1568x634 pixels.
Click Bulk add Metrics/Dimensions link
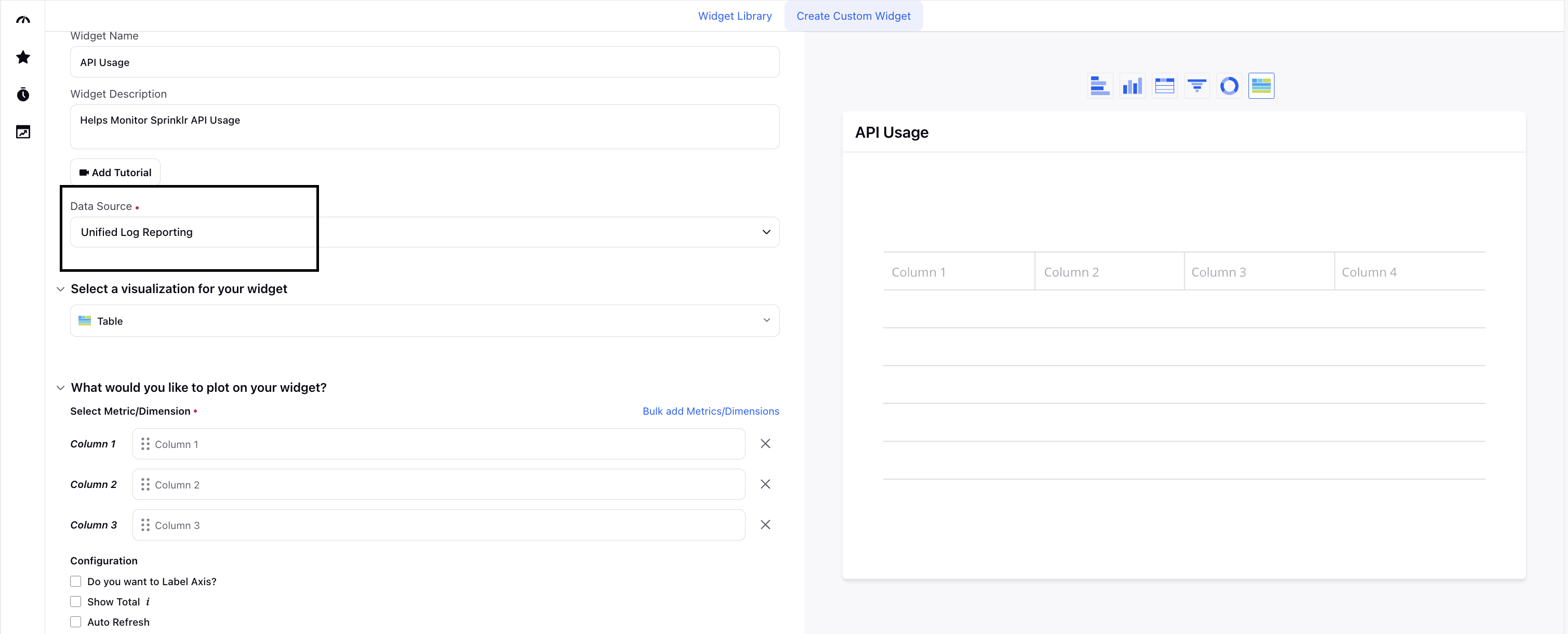pyautogui.click(x=710, y=411)
